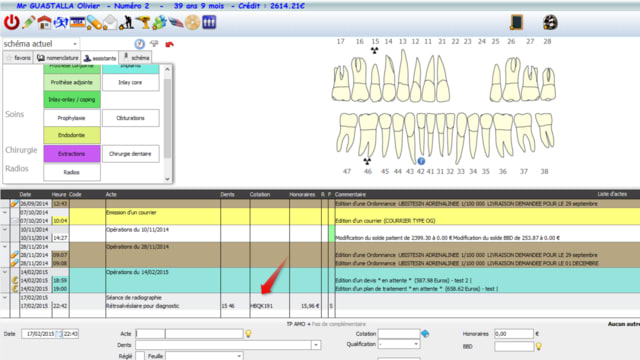Expand the Dents dropdown arrow
Image resolution: width=640 pixels, height=360 pixels.
pyautogui.click(x=316, y=345)
